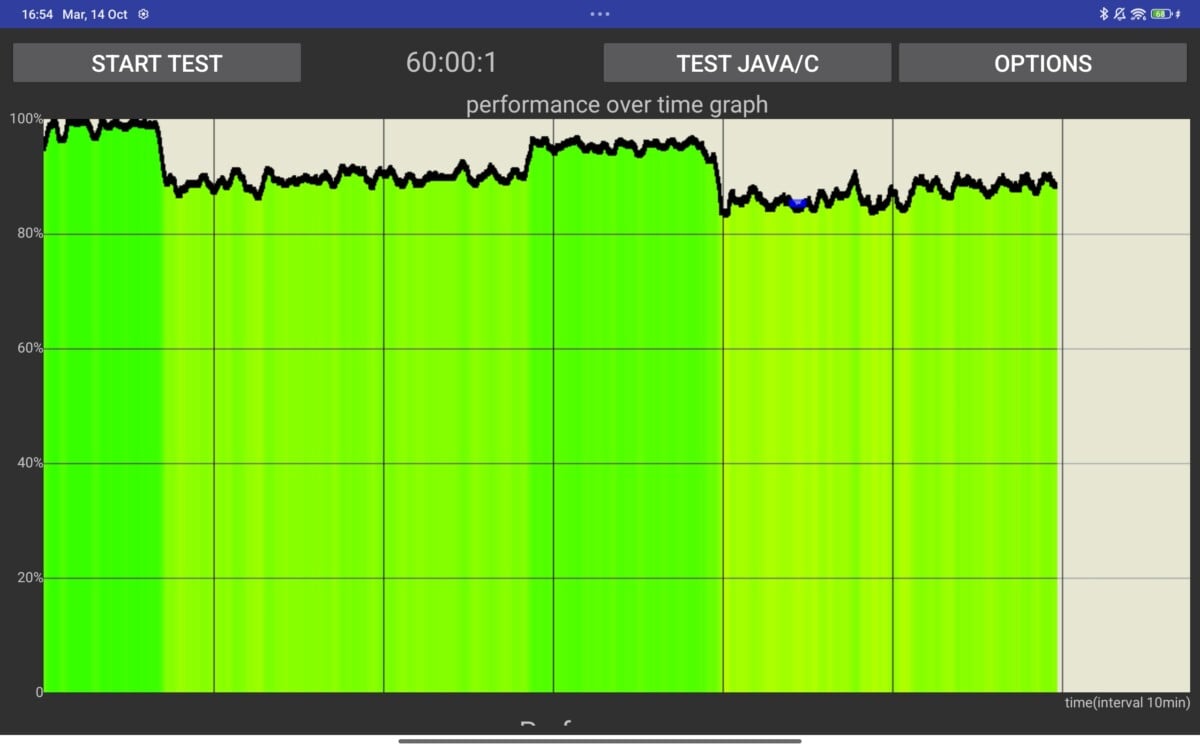
Task: Click the blue marker on the graph line
Action: coord(797,203)
